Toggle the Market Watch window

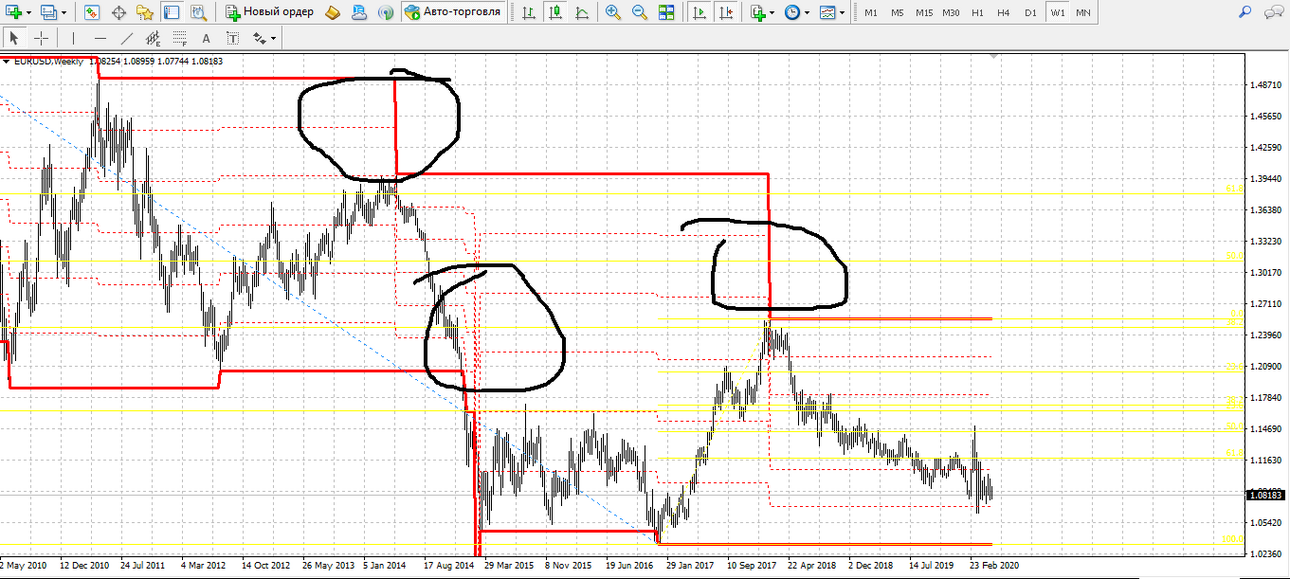pos(93,12)
